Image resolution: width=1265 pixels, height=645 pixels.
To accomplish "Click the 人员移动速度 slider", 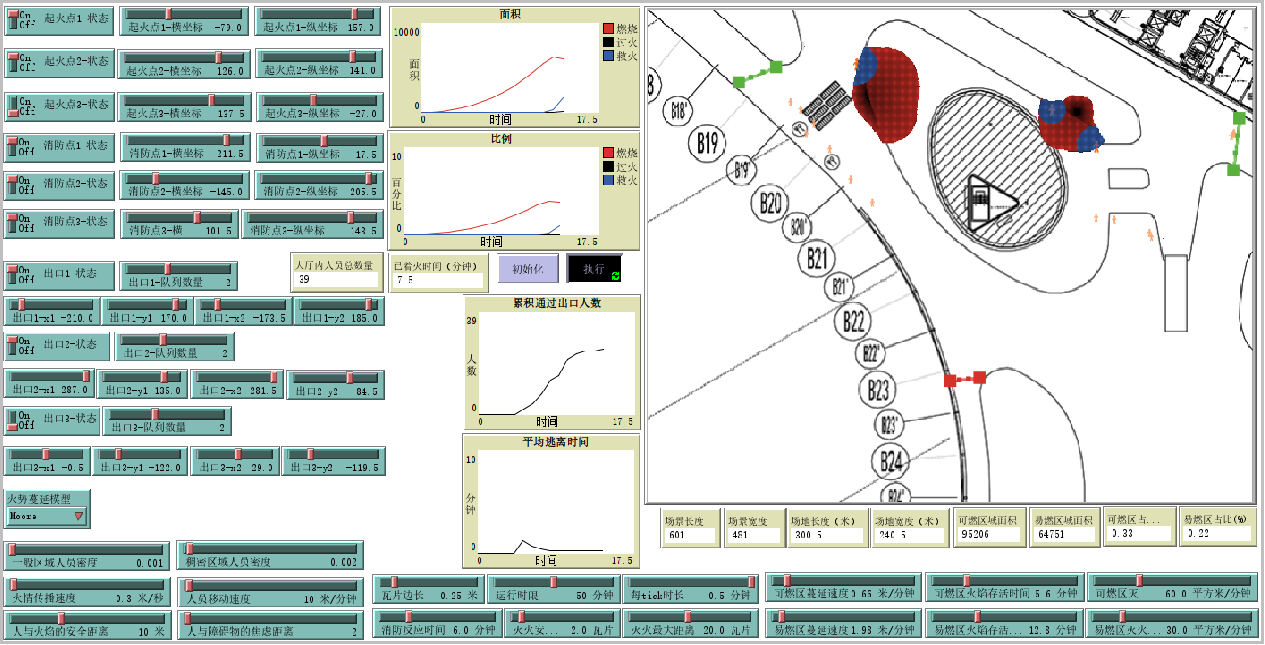I will (x=270, y=591).
